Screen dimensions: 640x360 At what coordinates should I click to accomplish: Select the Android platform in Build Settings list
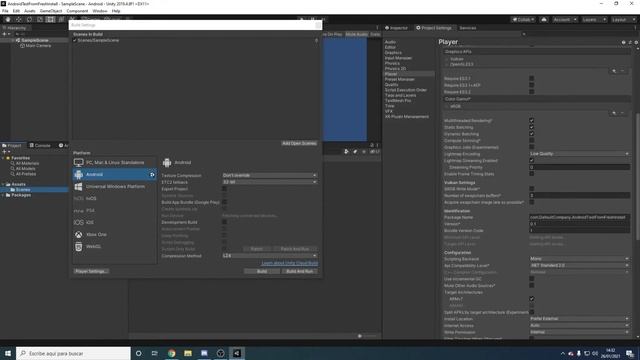coord(114,174)
